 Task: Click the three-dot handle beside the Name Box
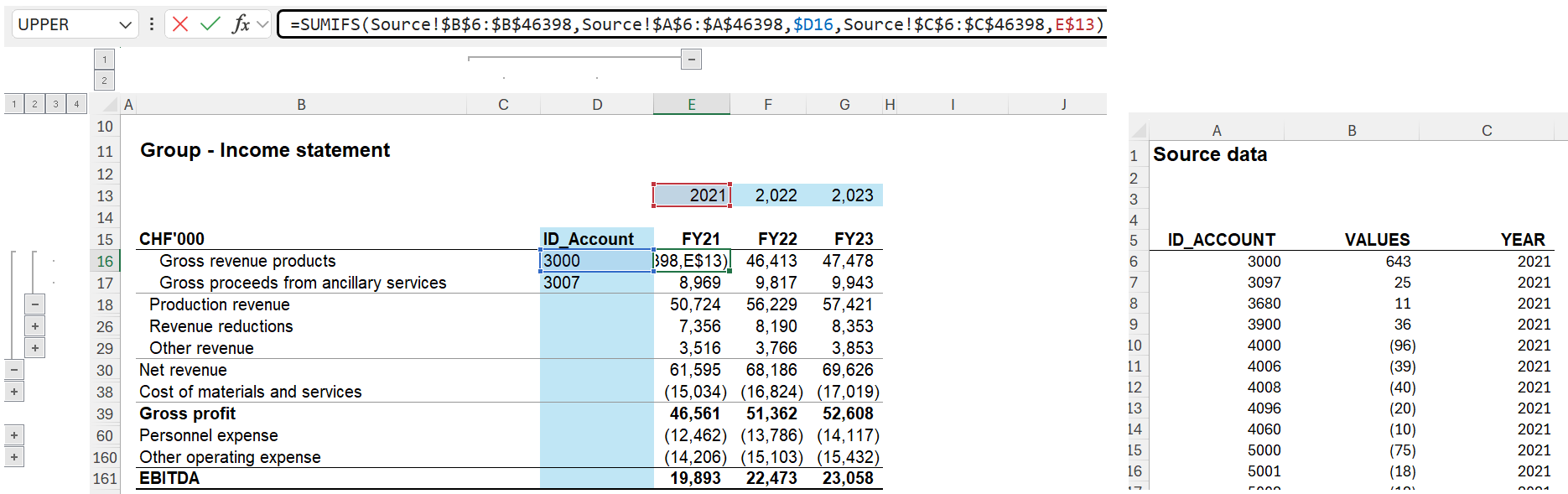point(152,24)
